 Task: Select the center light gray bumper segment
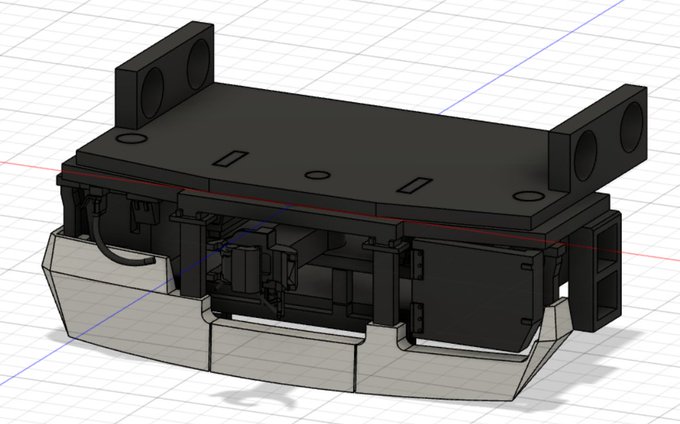click(x=282, y=355)
